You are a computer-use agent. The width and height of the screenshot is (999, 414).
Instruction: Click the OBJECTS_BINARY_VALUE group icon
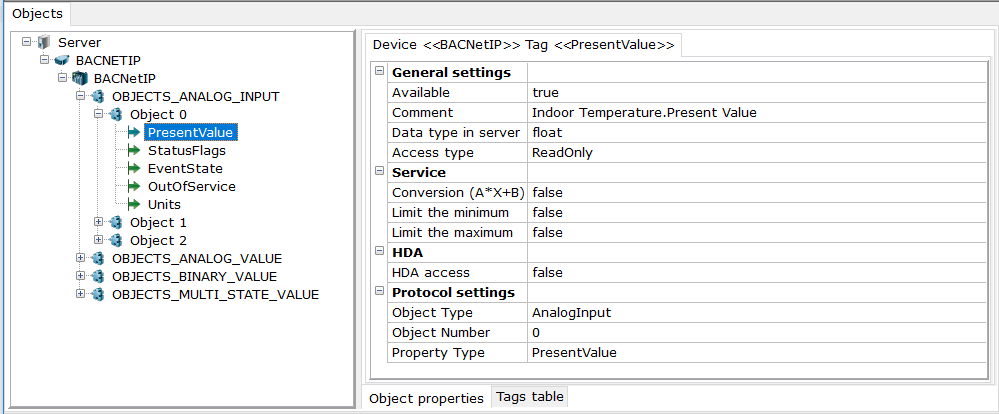pos(97,276)
